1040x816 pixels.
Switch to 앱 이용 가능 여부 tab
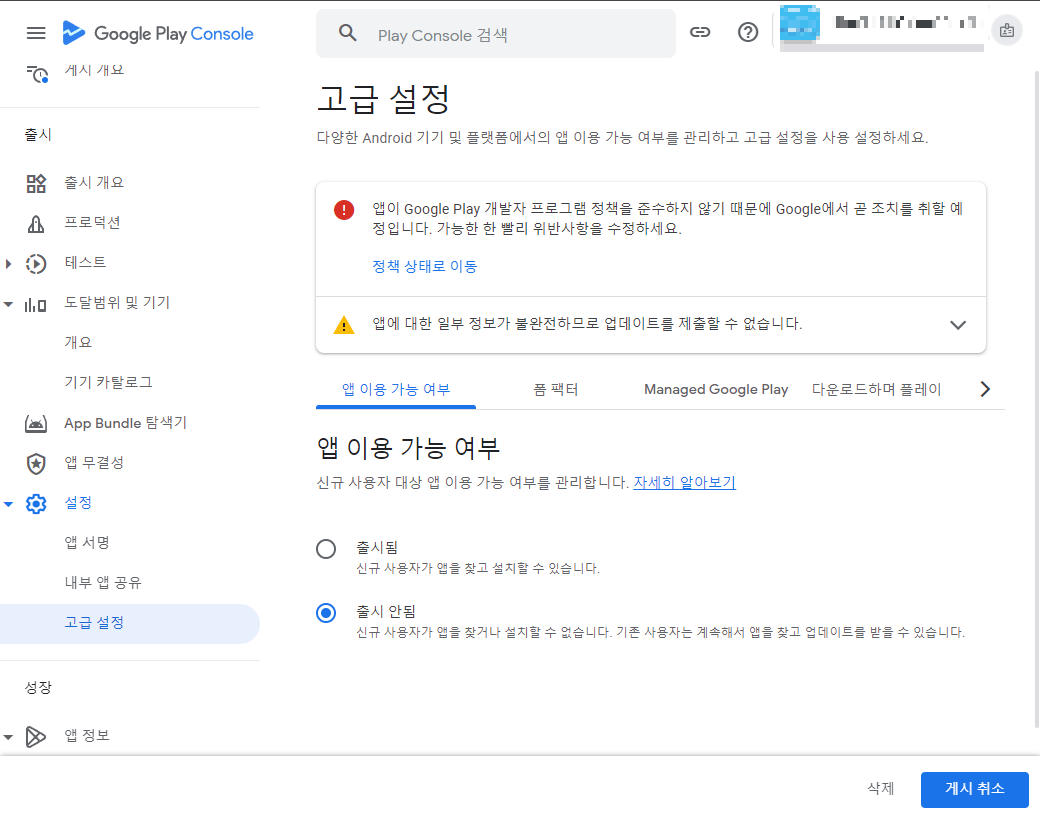tap(396, 389)
